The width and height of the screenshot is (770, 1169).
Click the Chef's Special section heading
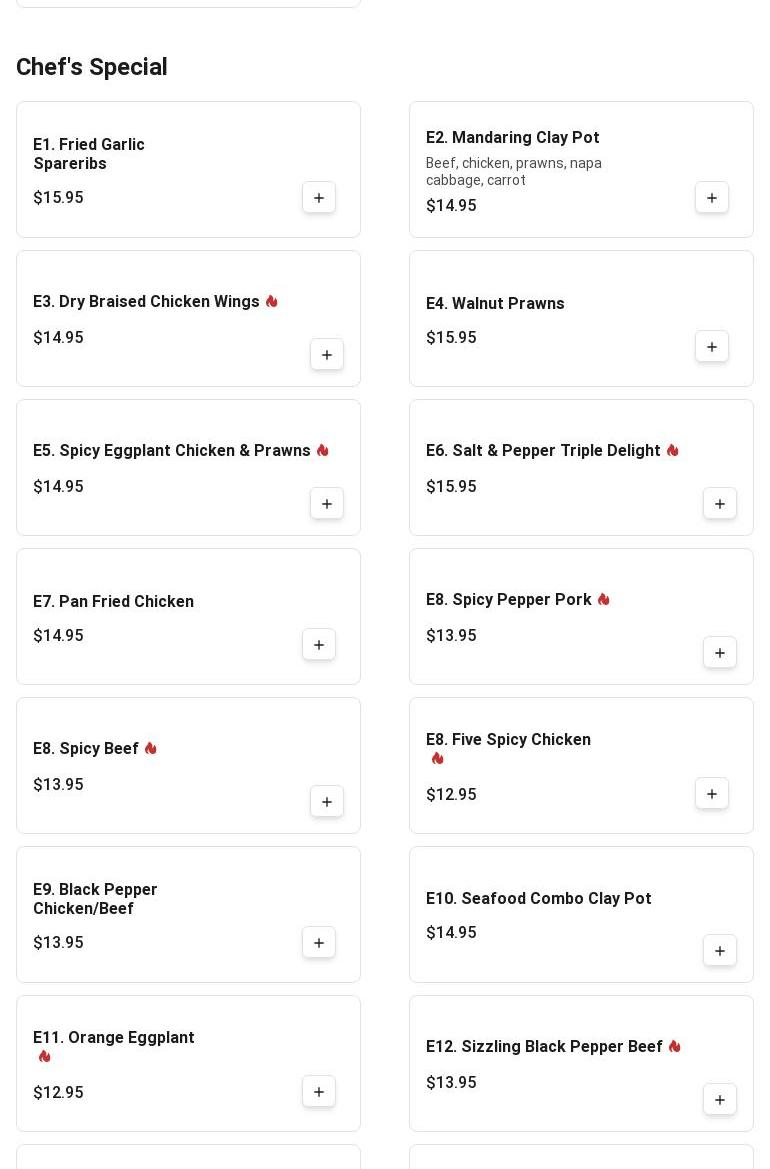(x=92, y=67)
